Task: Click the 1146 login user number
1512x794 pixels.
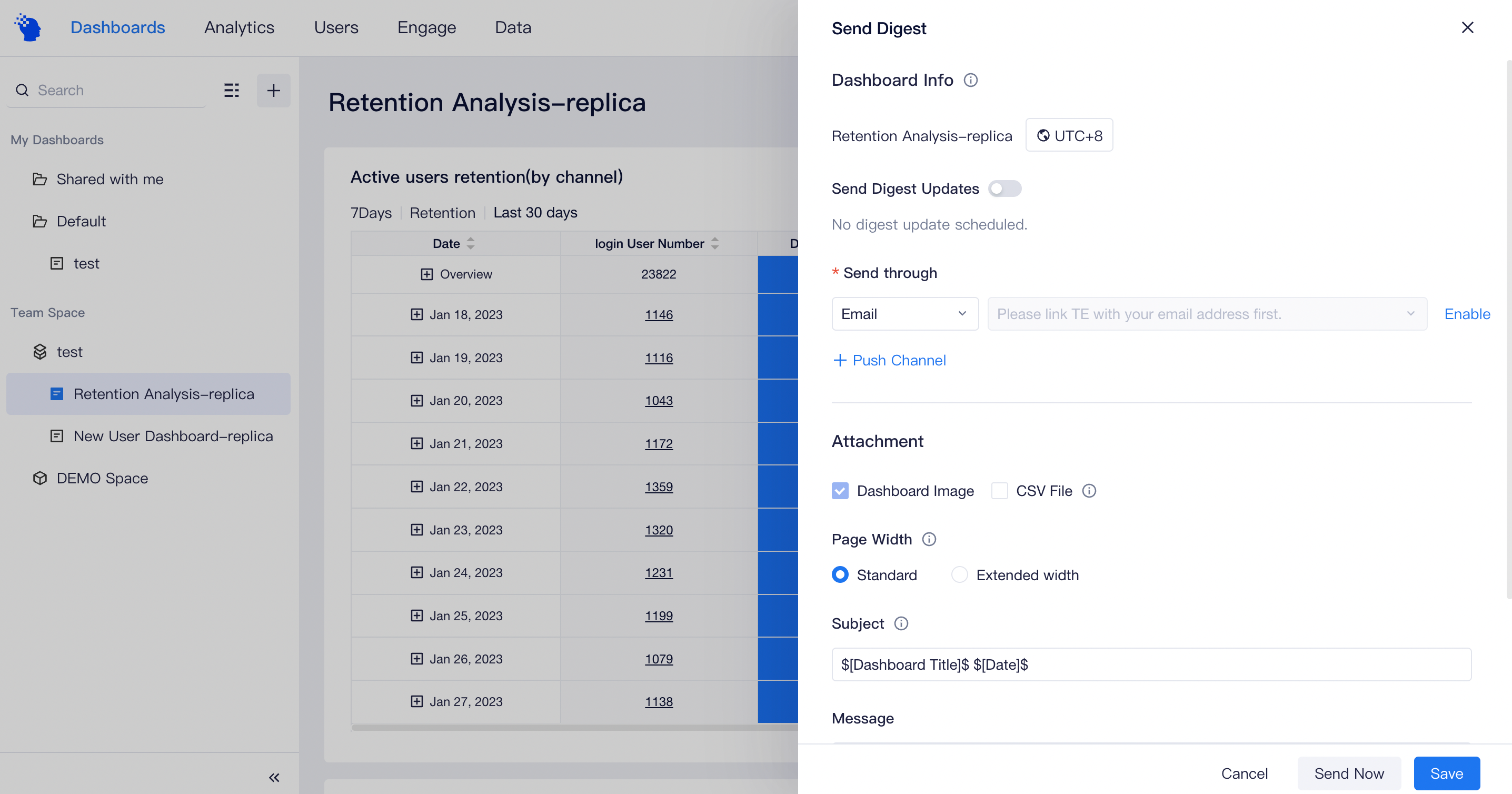Action: [659, 314]
